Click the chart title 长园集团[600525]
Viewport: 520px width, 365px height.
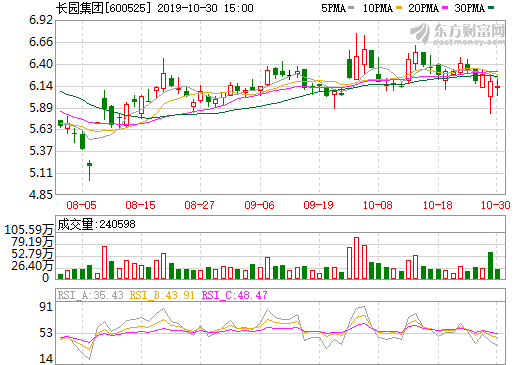coord(103,8)
